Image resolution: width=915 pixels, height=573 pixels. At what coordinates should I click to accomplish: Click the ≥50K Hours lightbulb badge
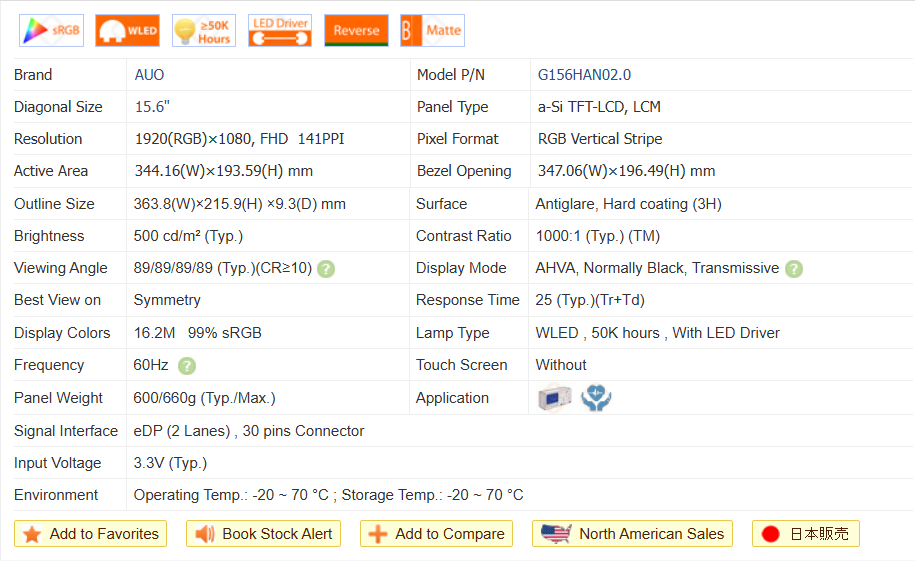tap(204, 31)
